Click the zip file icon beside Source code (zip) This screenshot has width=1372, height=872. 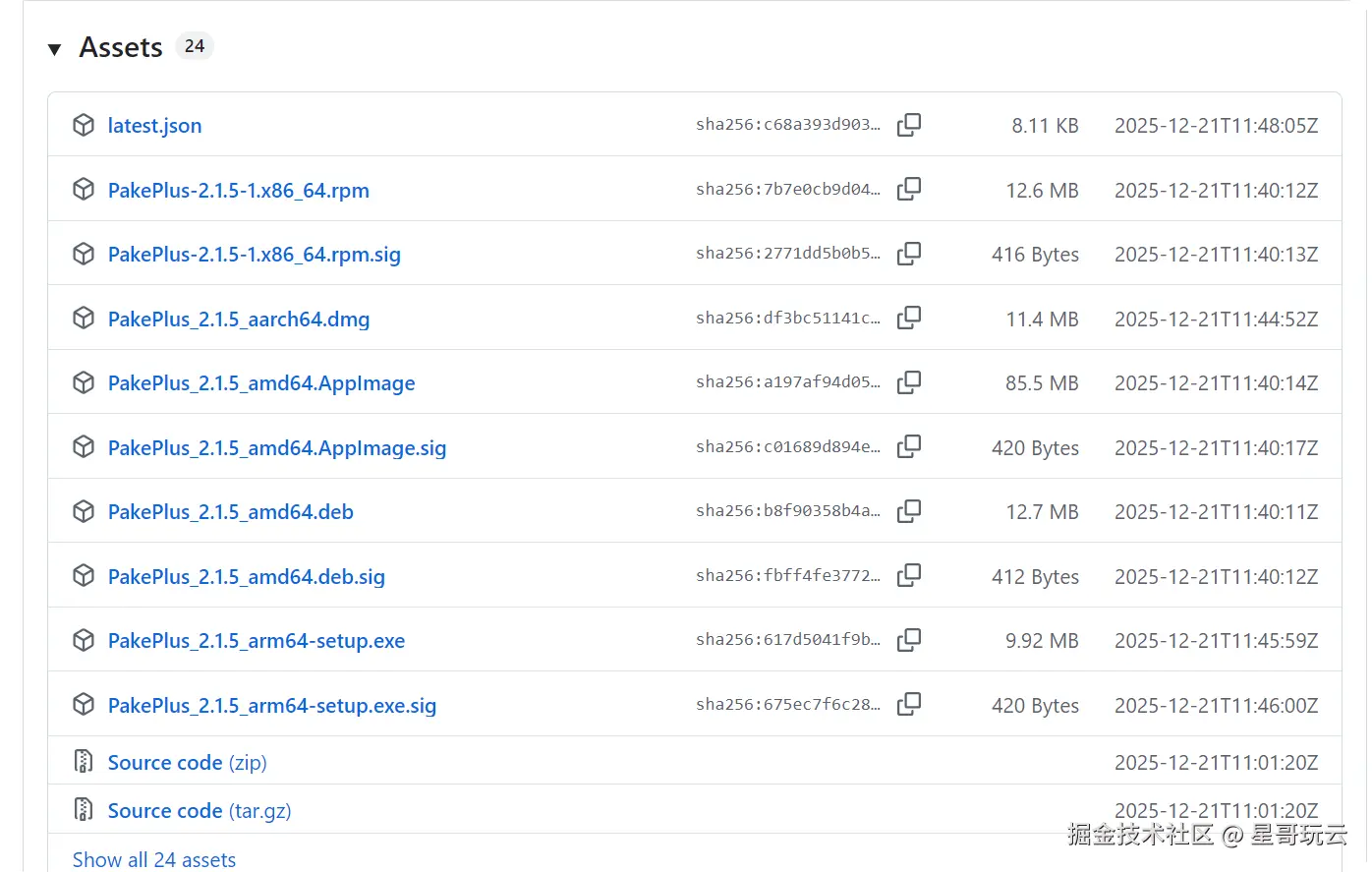pyautogui.click(x=84, y=761)
